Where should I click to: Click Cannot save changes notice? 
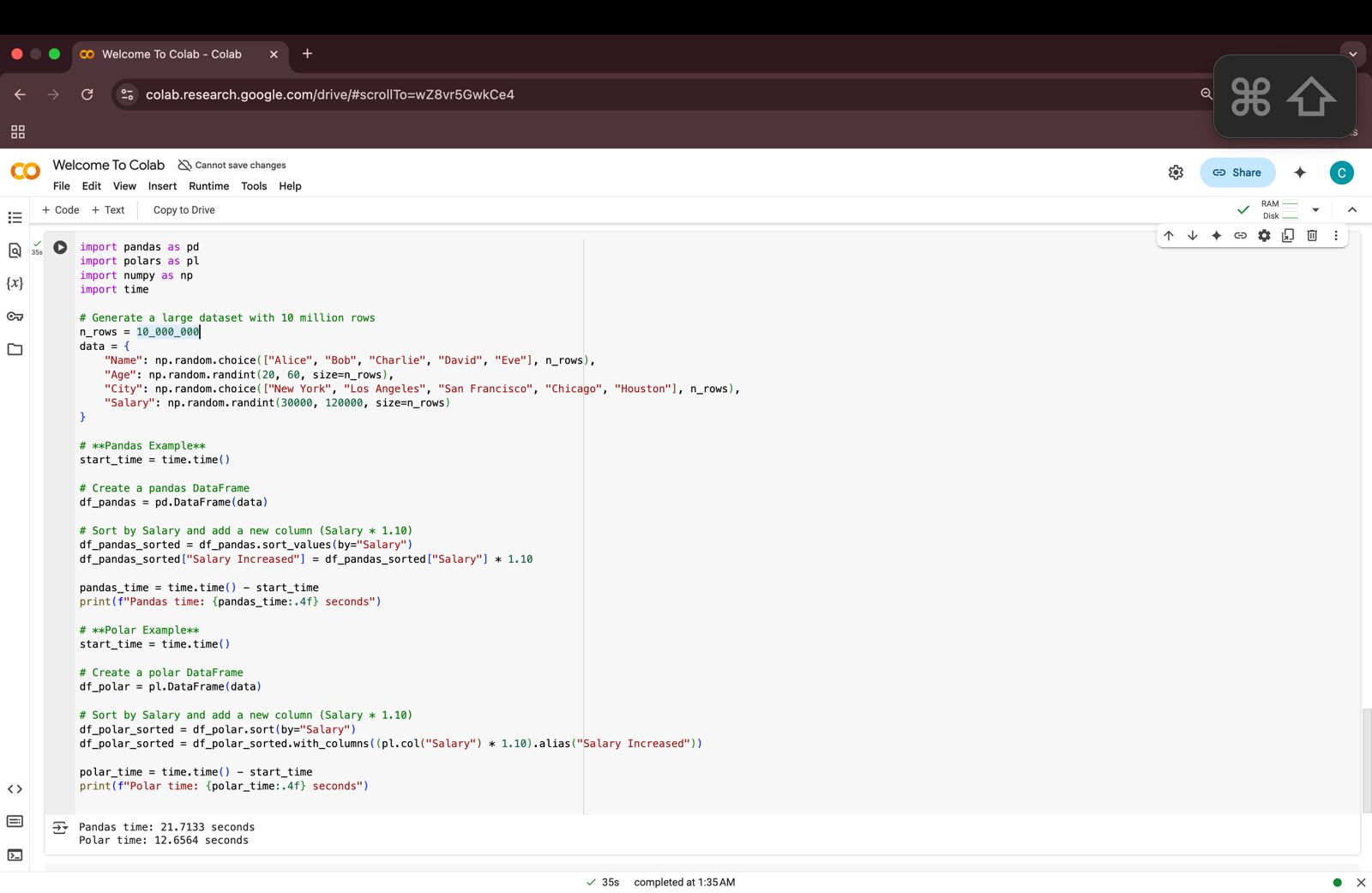tap(232, 166)
